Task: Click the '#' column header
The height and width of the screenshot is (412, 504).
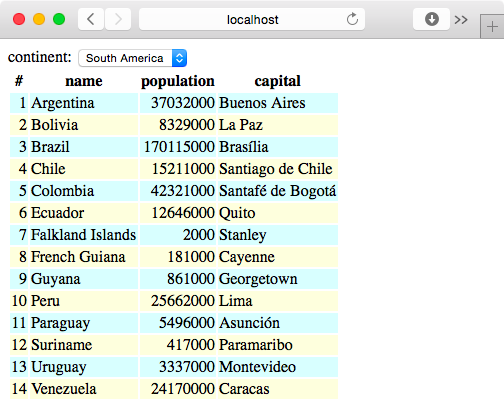Action: (x=19, y=81)
